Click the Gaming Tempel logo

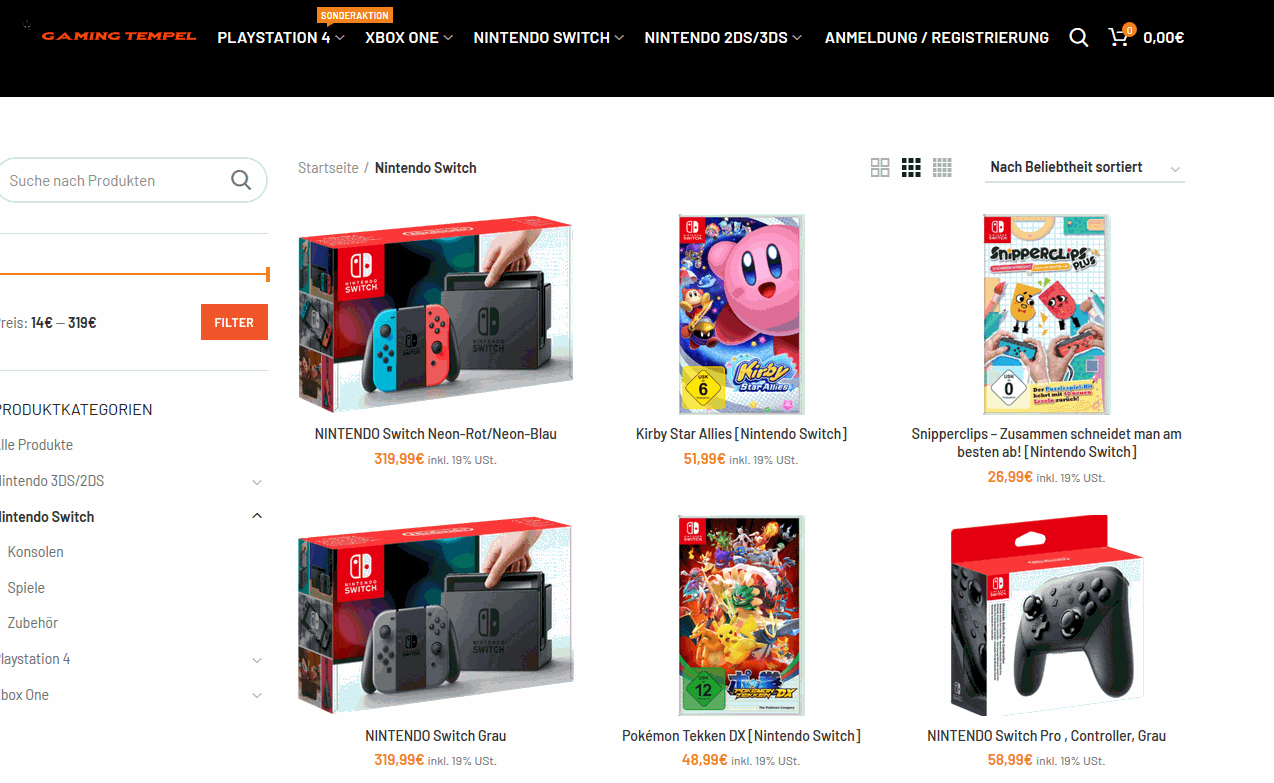point(119,36)
